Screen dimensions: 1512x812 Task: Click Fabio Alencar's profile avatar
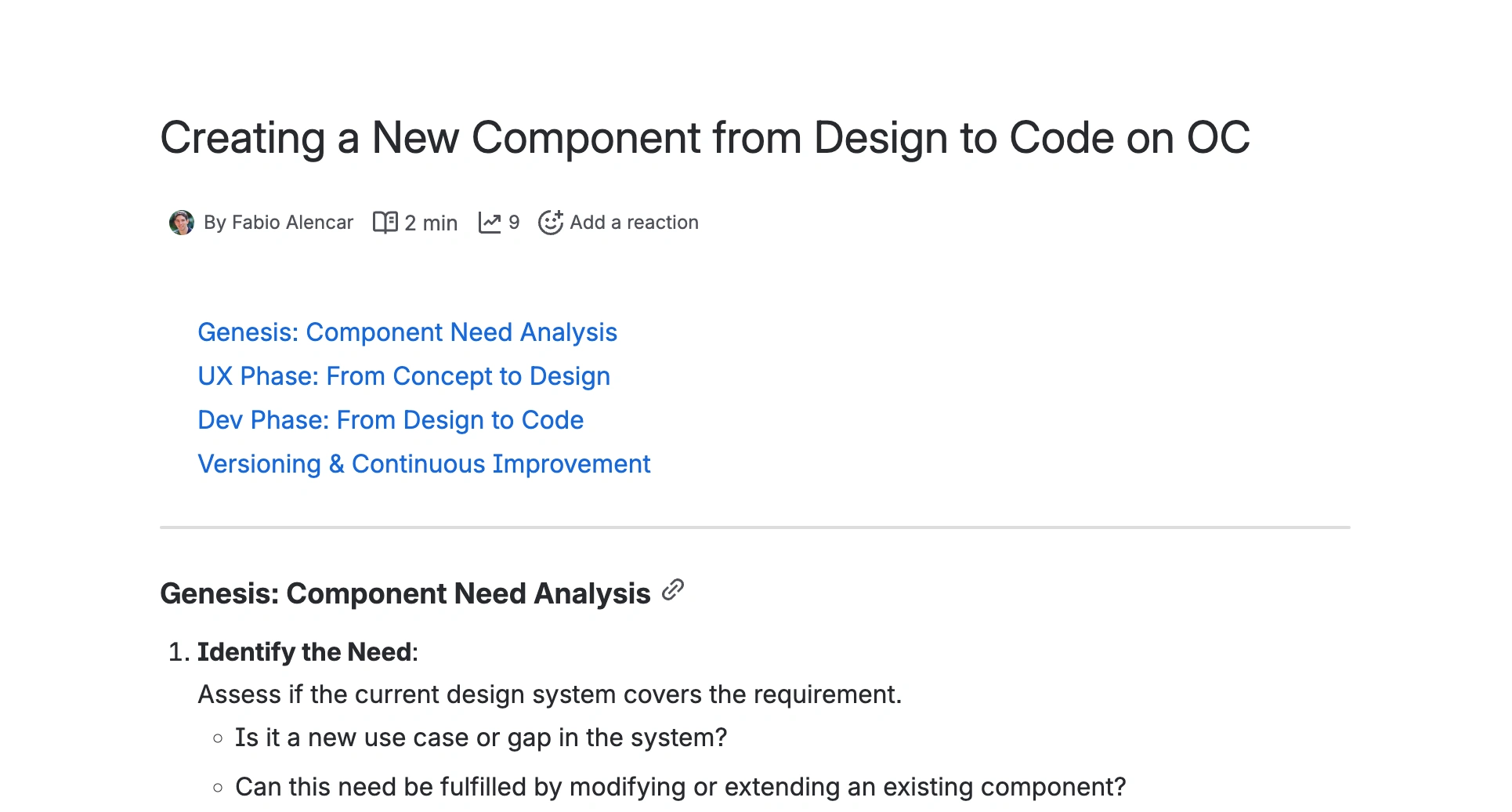pos(181,223)
